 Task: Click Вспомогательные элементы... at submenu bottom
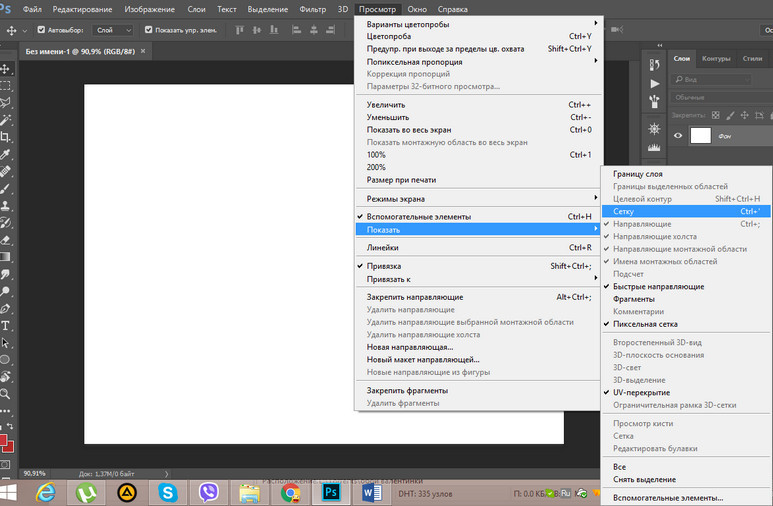coord(686,498)
